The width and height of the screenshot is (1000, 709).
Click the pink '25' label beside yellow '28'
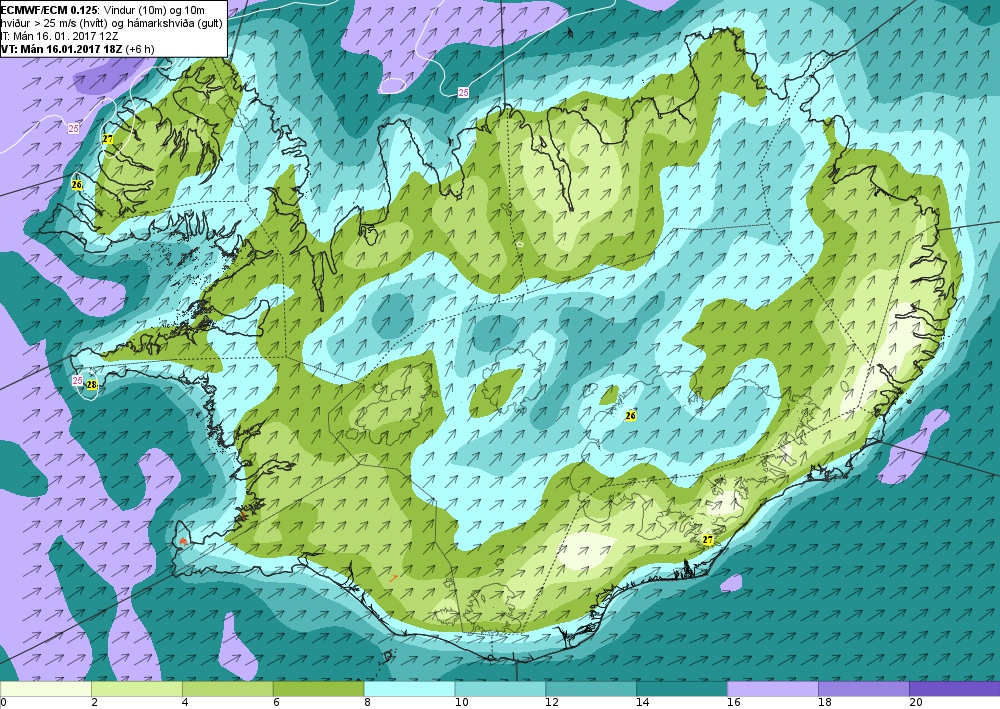(78, 381)
